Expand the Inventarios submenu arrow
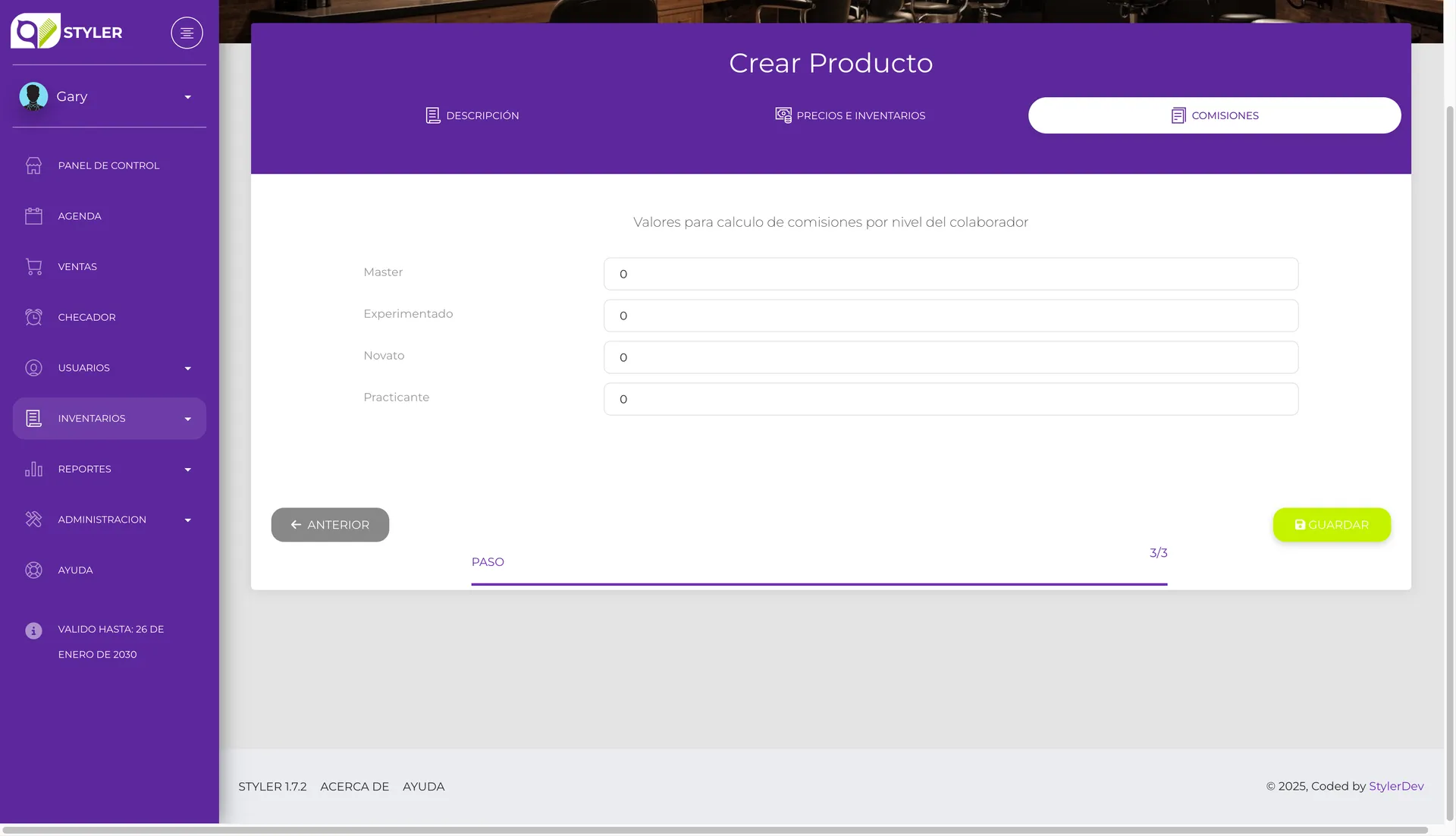 [x=187, y=419]
